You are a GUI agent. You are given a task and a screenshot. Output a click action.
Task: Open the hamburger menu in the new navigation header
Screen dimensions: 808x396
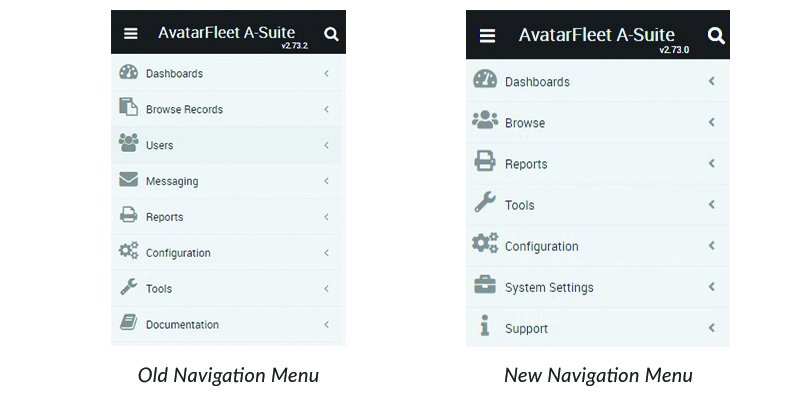(x=487, y=36)
